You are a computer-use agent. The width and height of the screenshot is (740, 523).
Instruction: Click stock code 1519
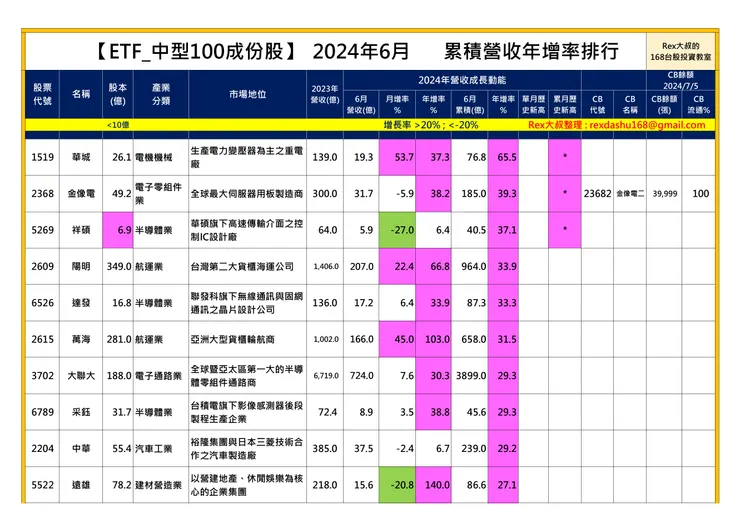42,157
